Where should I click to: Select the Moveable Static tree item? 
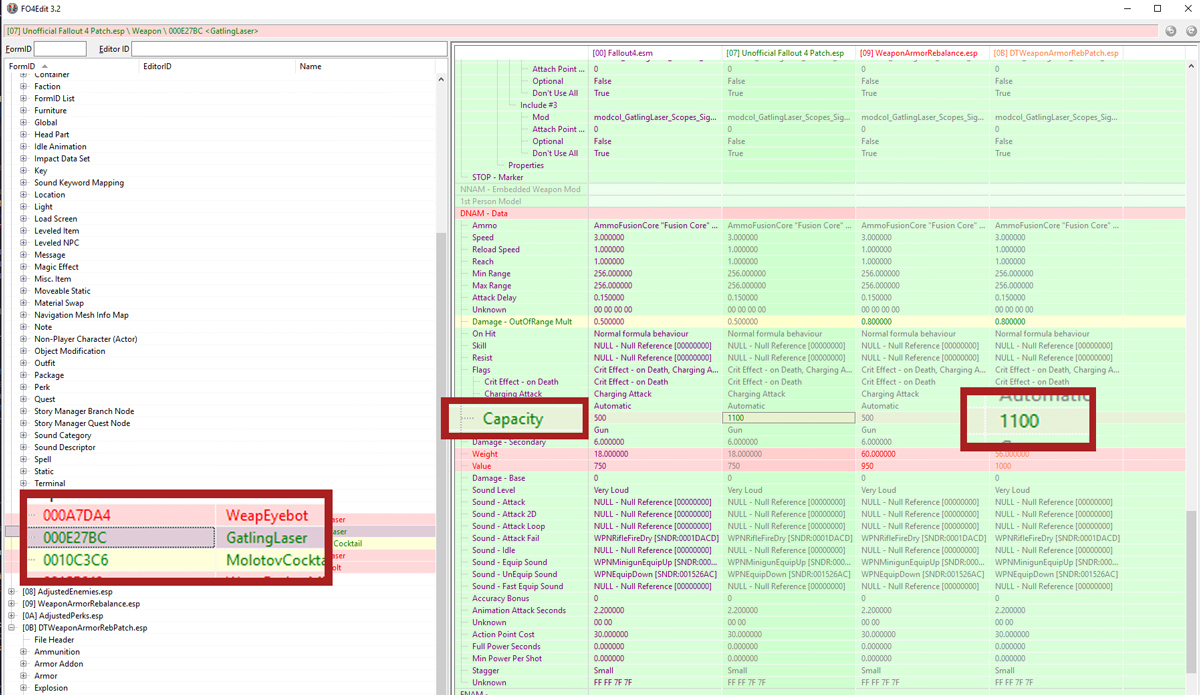[x=64, y=291]
